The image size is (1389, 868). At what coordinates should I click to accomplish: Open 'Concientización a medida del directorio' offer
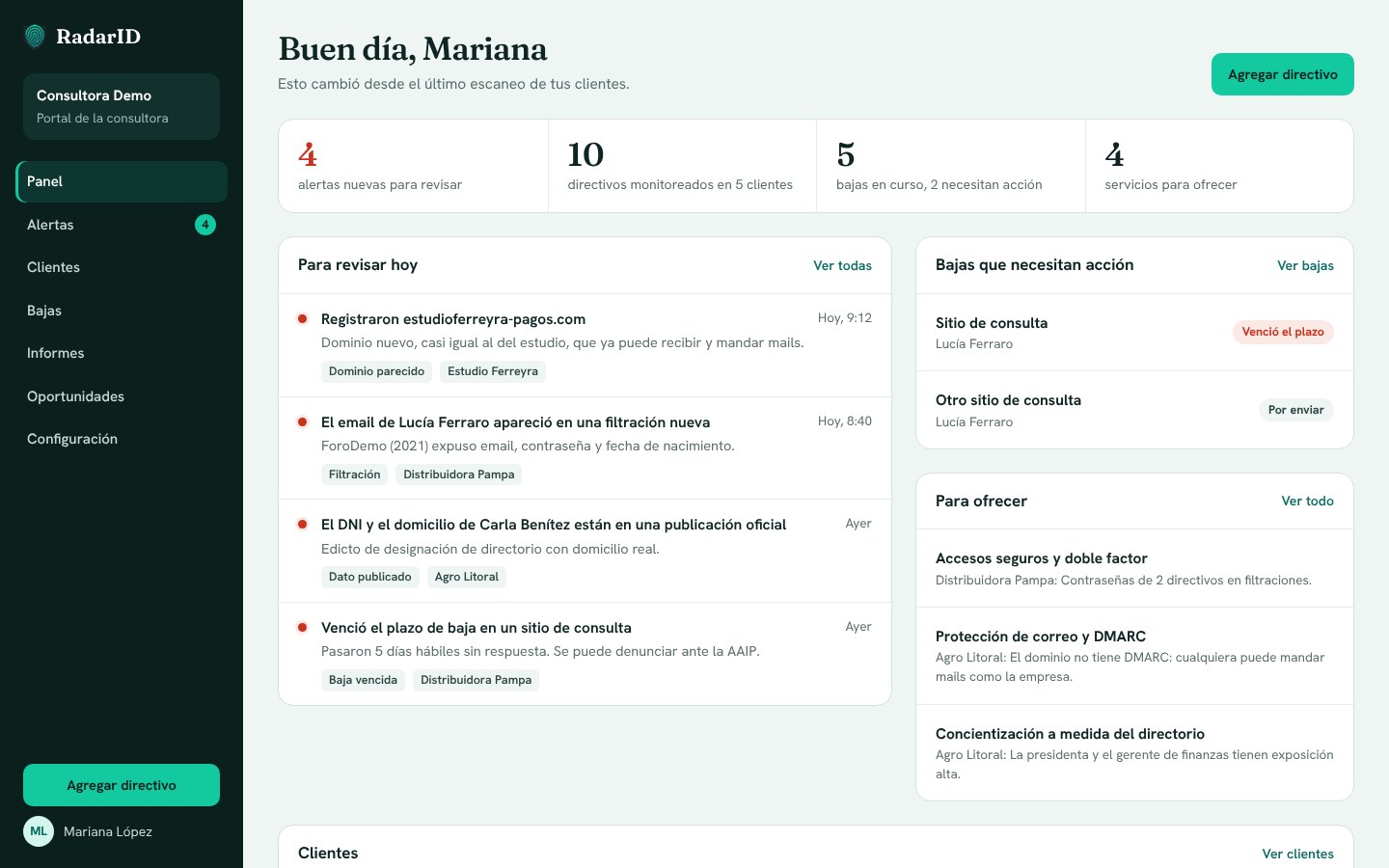(1134, 752)
